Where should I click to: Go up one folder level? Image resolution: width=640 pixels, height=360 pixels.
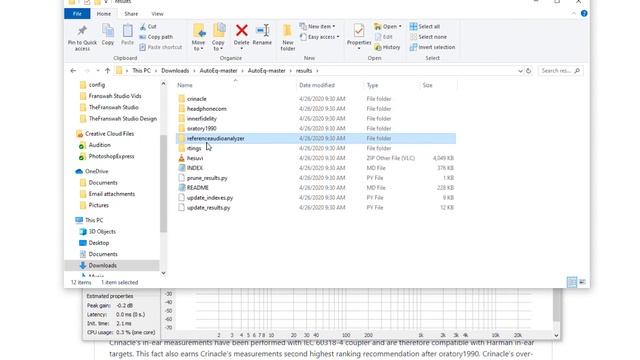(x=107, y=71)
